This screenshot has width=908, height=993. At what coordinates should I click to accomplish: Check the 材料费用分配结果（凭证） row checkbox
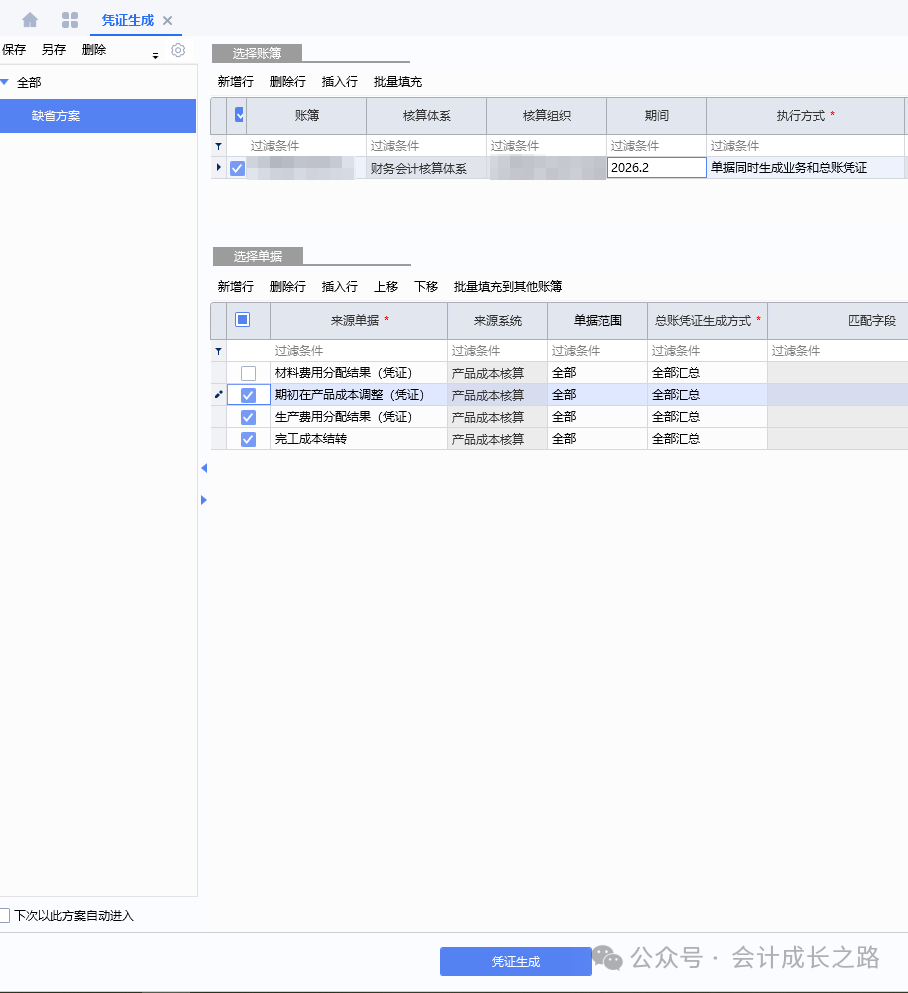248,373
